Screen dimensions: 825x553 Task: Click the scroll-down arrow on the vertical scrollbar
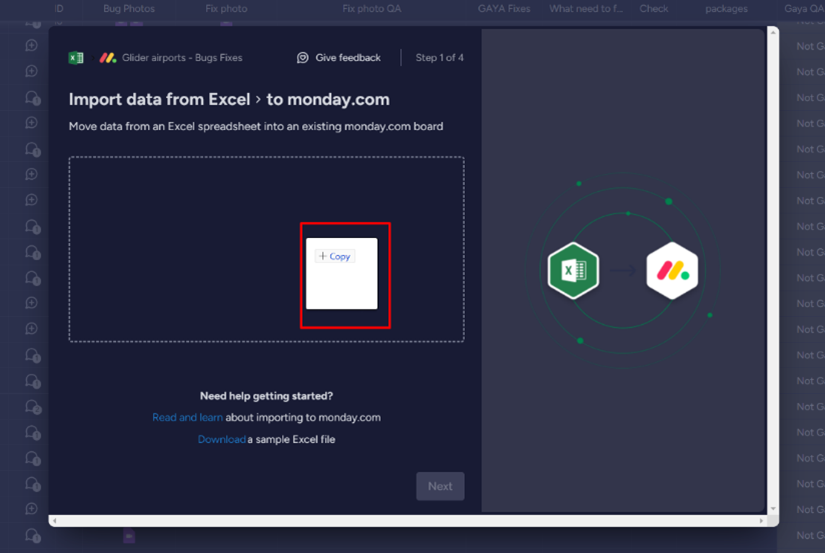coord(772,509)
